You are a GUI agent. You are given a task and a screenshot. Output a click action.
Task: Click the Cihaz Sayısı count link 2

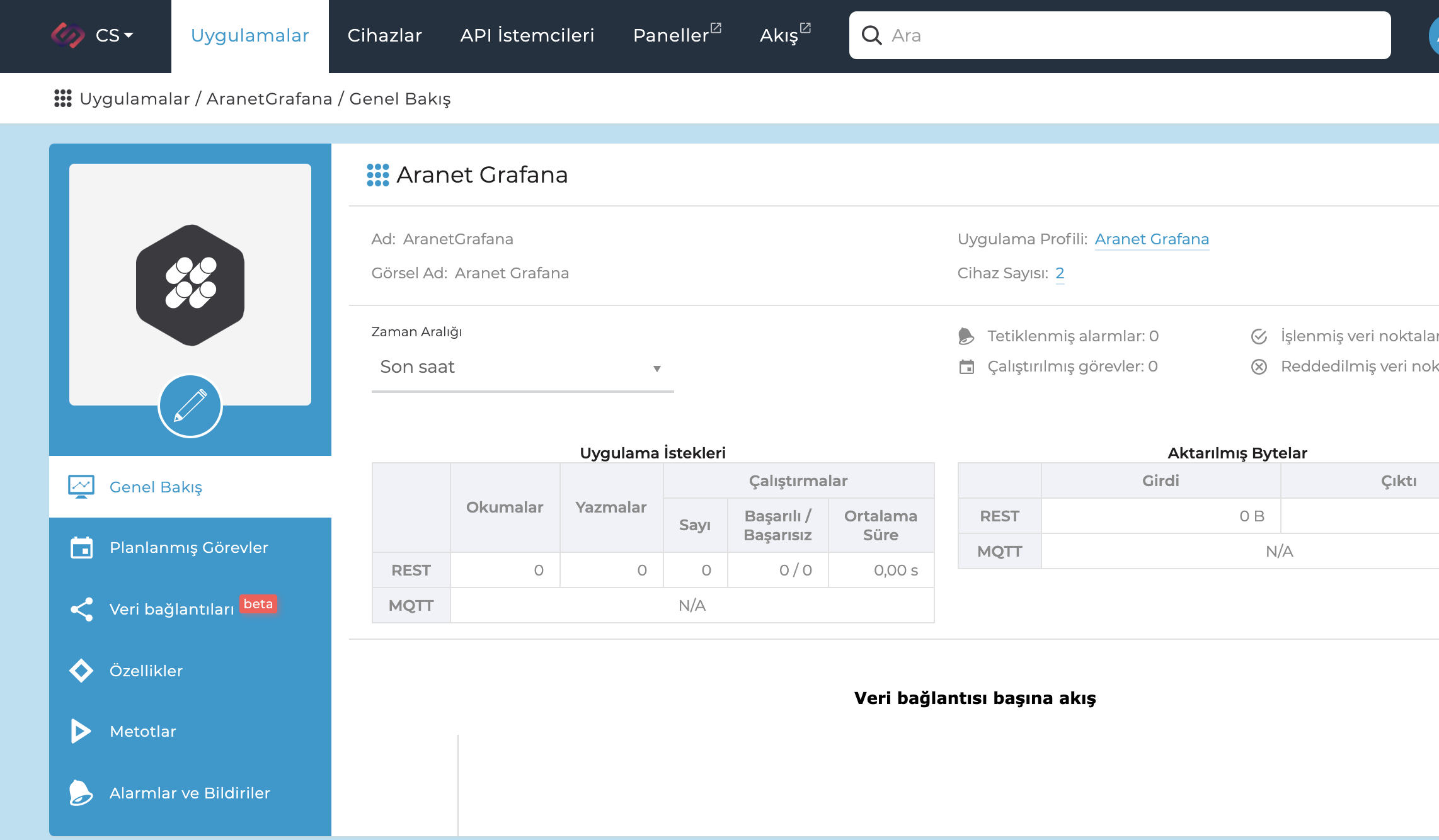pos(1060,273)
